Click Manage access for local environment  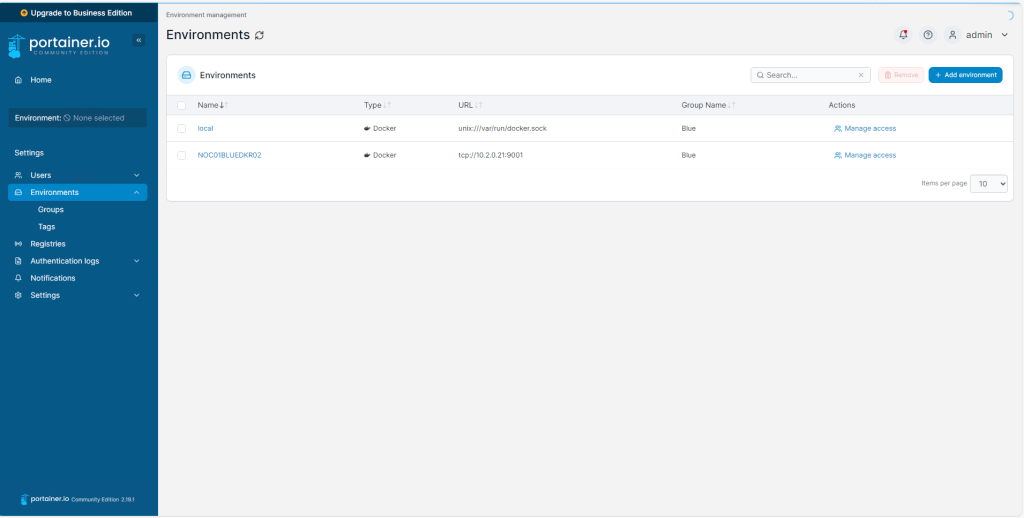865,128
